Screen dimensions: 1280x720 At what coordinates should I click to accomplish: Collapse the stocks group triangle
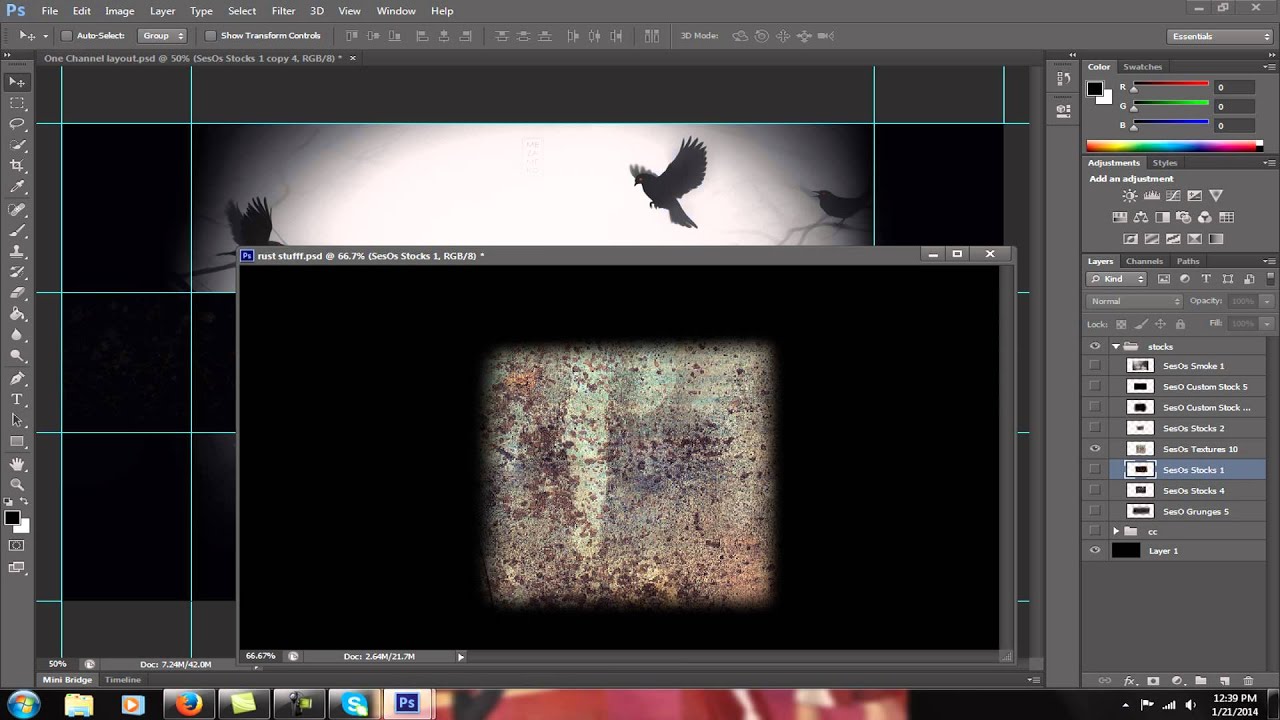(x=1116, y=346)
